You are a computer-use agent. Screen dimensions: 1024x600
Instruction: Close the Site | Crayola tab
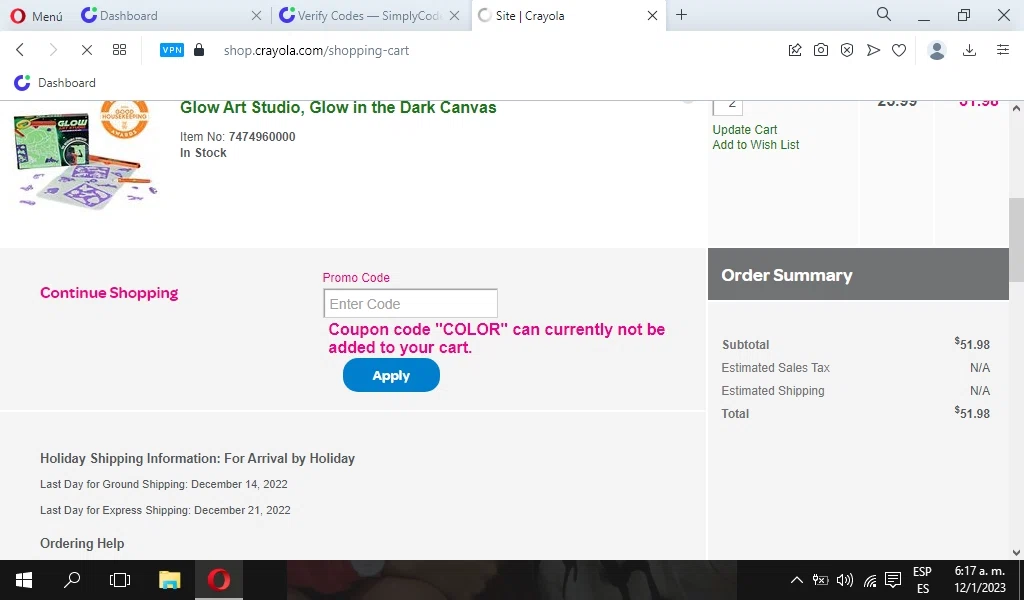[x=652, y=16]
